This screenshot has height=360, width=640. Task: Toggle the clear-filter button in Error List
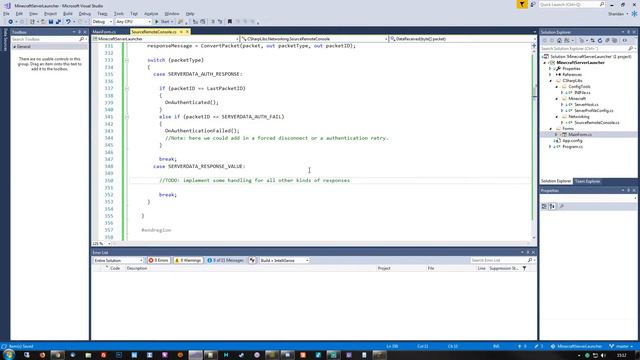click(252, 260)
